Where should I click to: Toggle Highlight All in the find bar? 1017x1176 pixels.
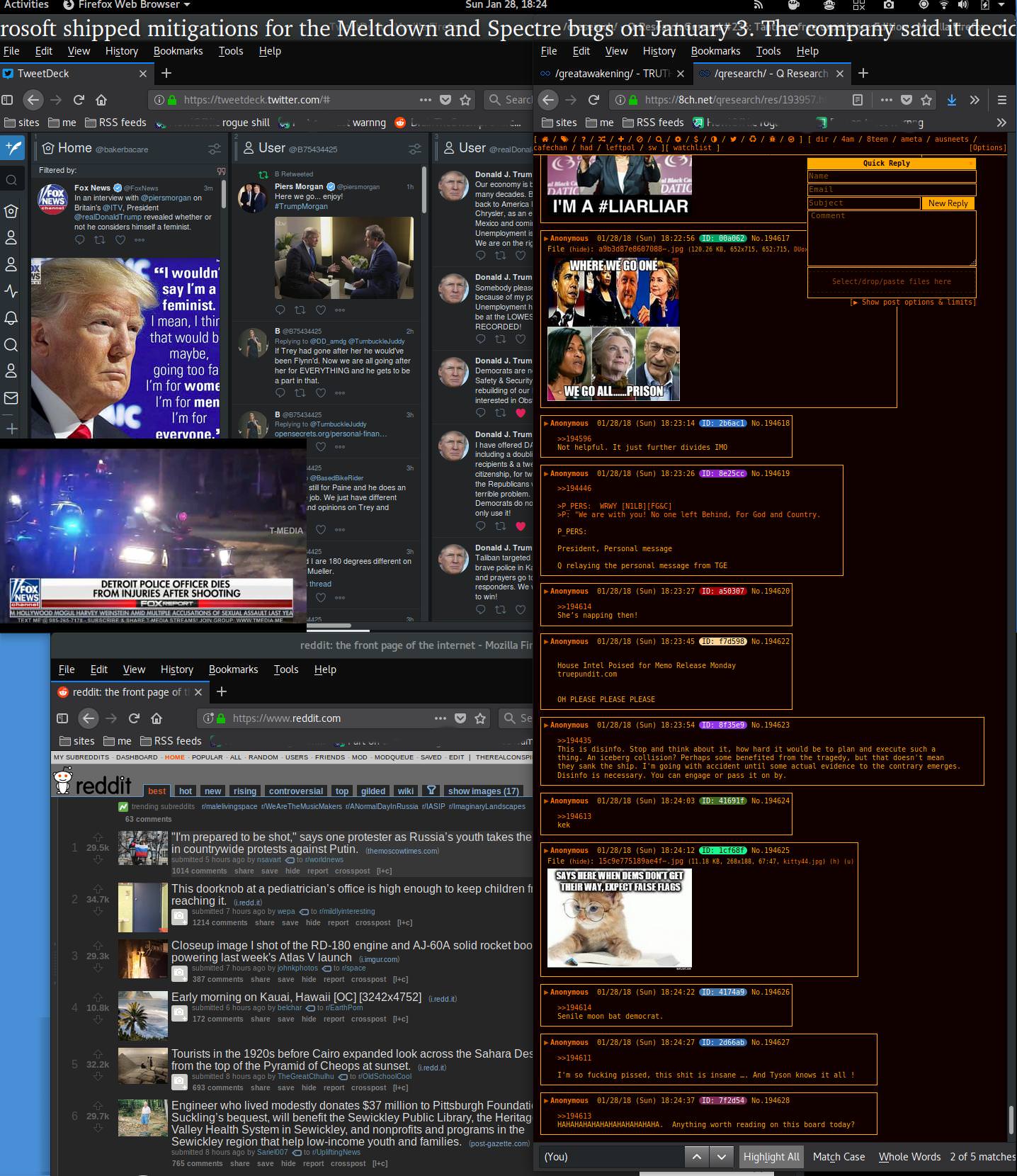(771, 1156)
